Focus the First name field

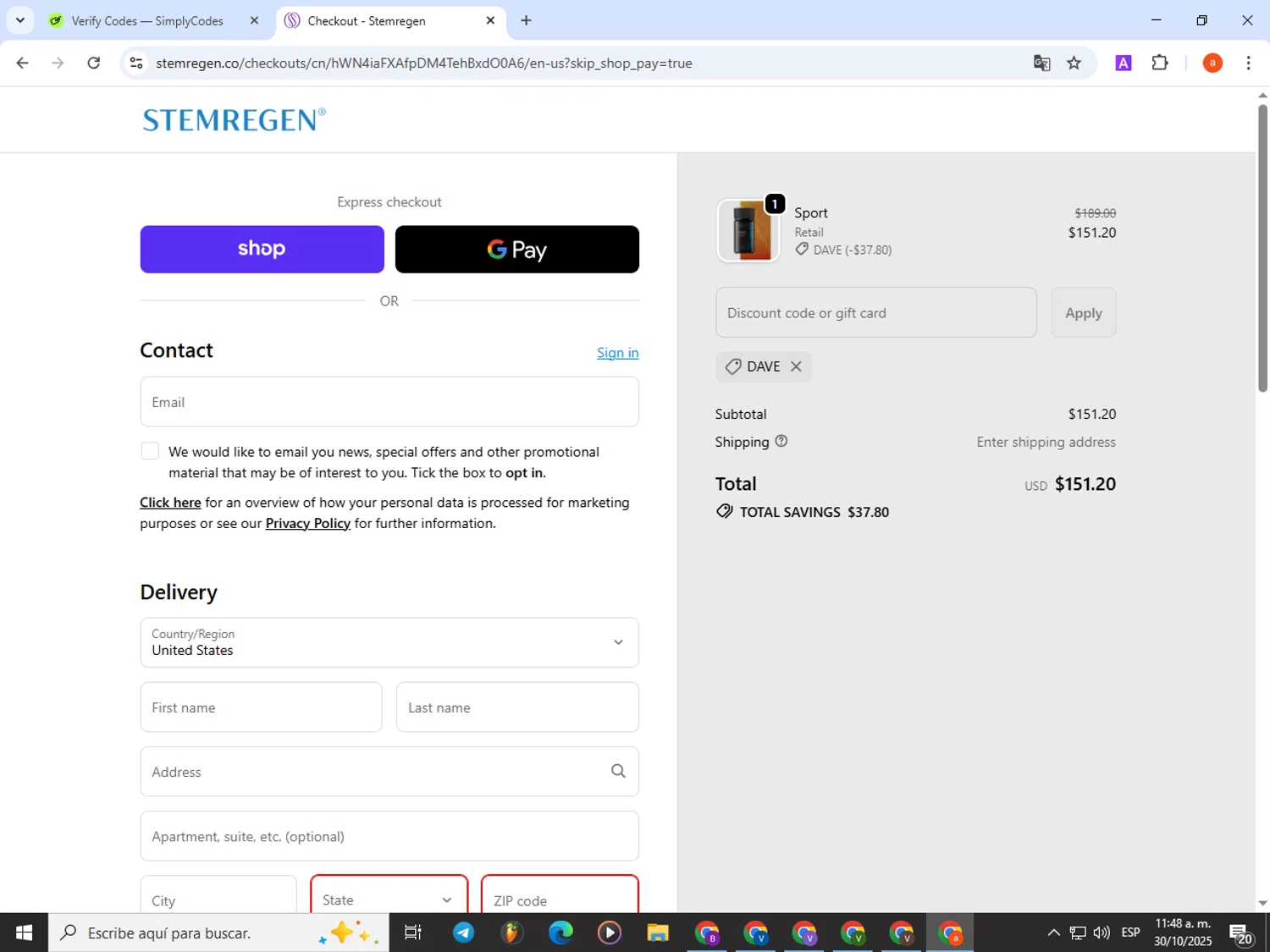(x=261, y=707)
